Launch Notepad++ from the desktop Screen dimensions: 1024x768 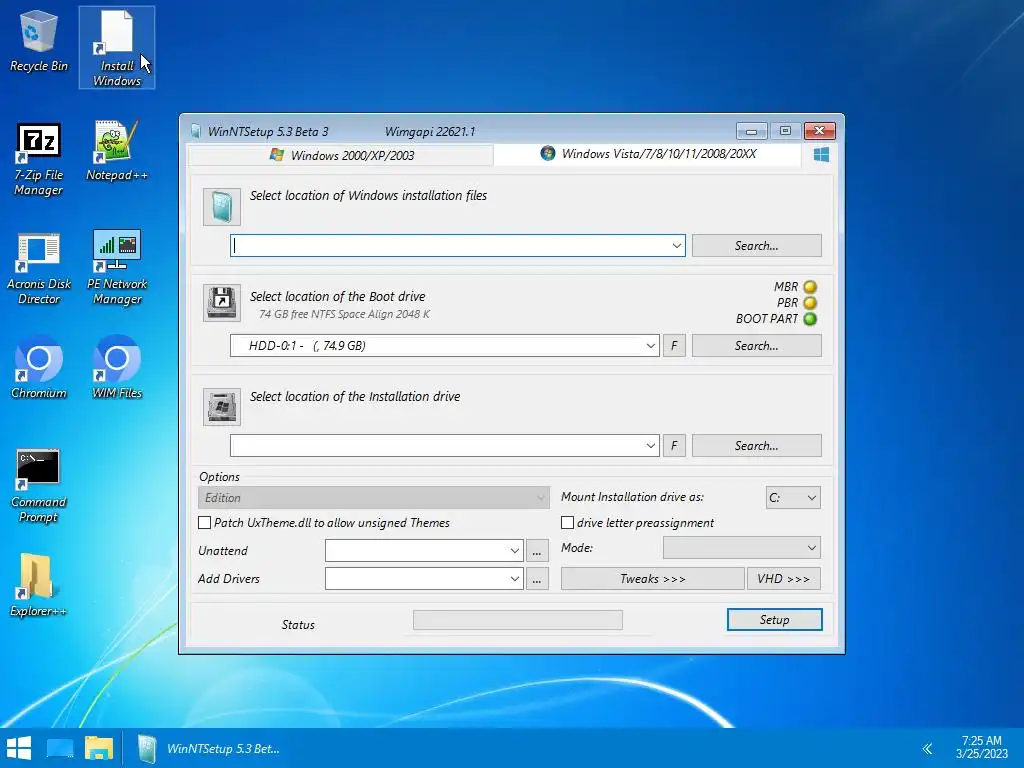click(x=117, y=152)
